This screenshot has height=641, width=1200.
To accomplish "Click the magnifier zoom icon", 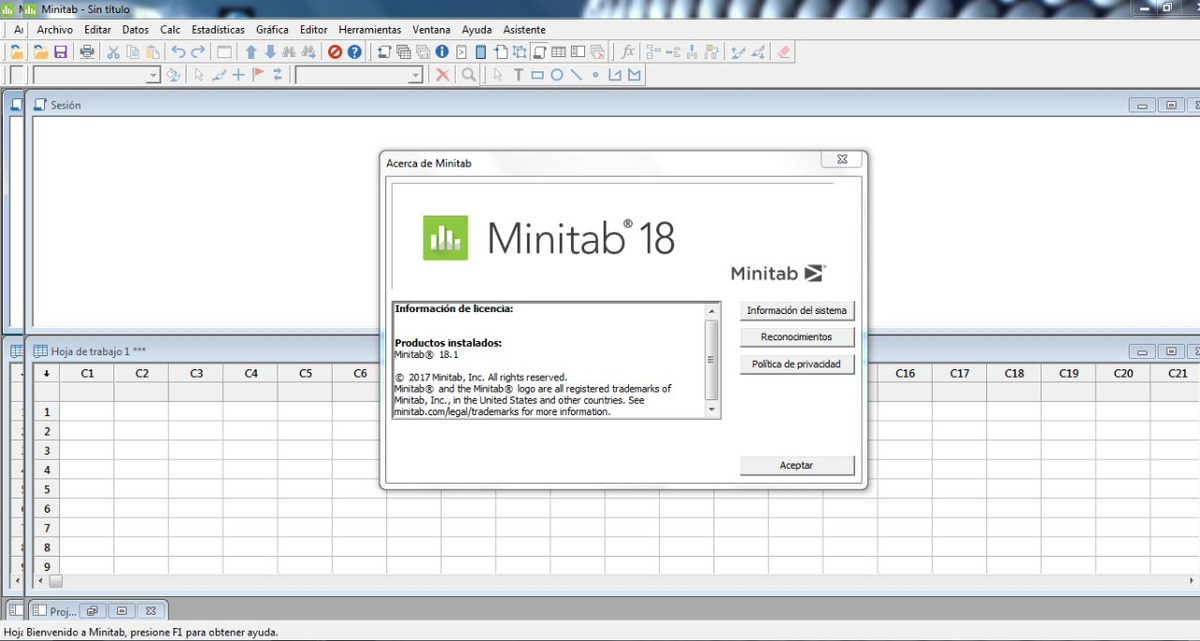I will pyautogui.click(x=468, y=75).
